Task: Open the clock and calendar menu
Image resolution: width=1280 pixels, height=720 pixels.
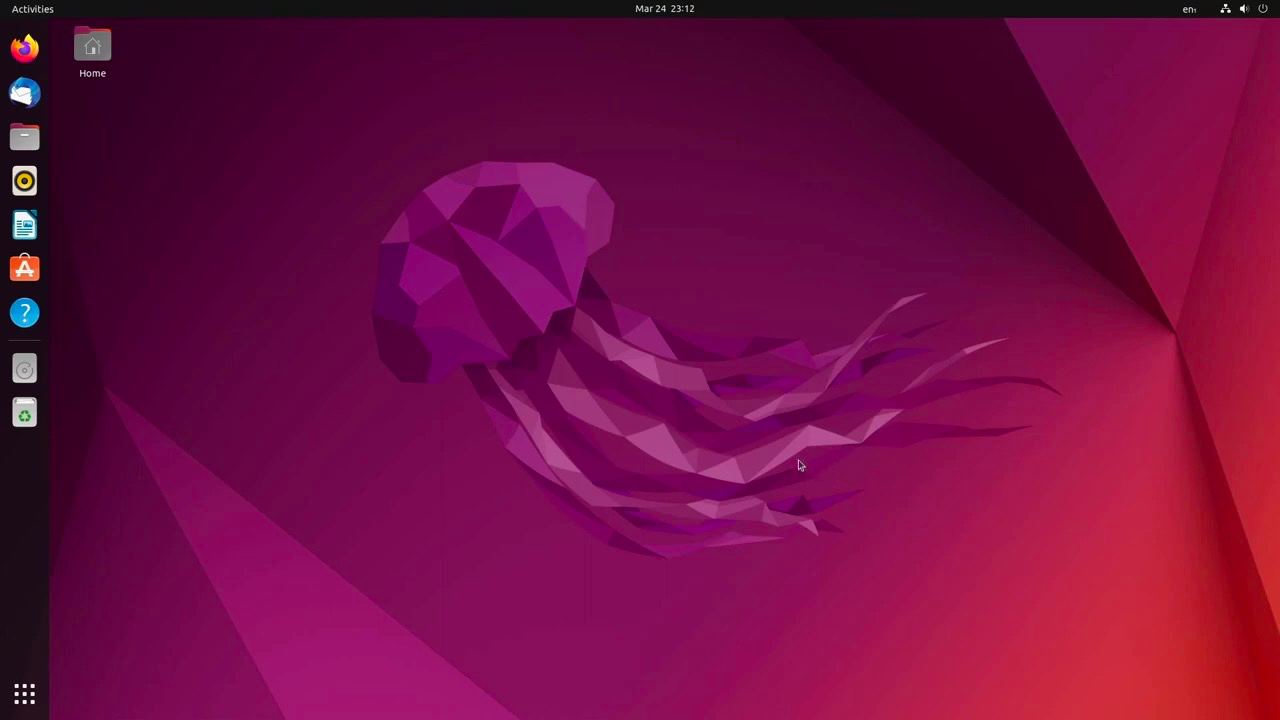Action: tap(665, 9)
